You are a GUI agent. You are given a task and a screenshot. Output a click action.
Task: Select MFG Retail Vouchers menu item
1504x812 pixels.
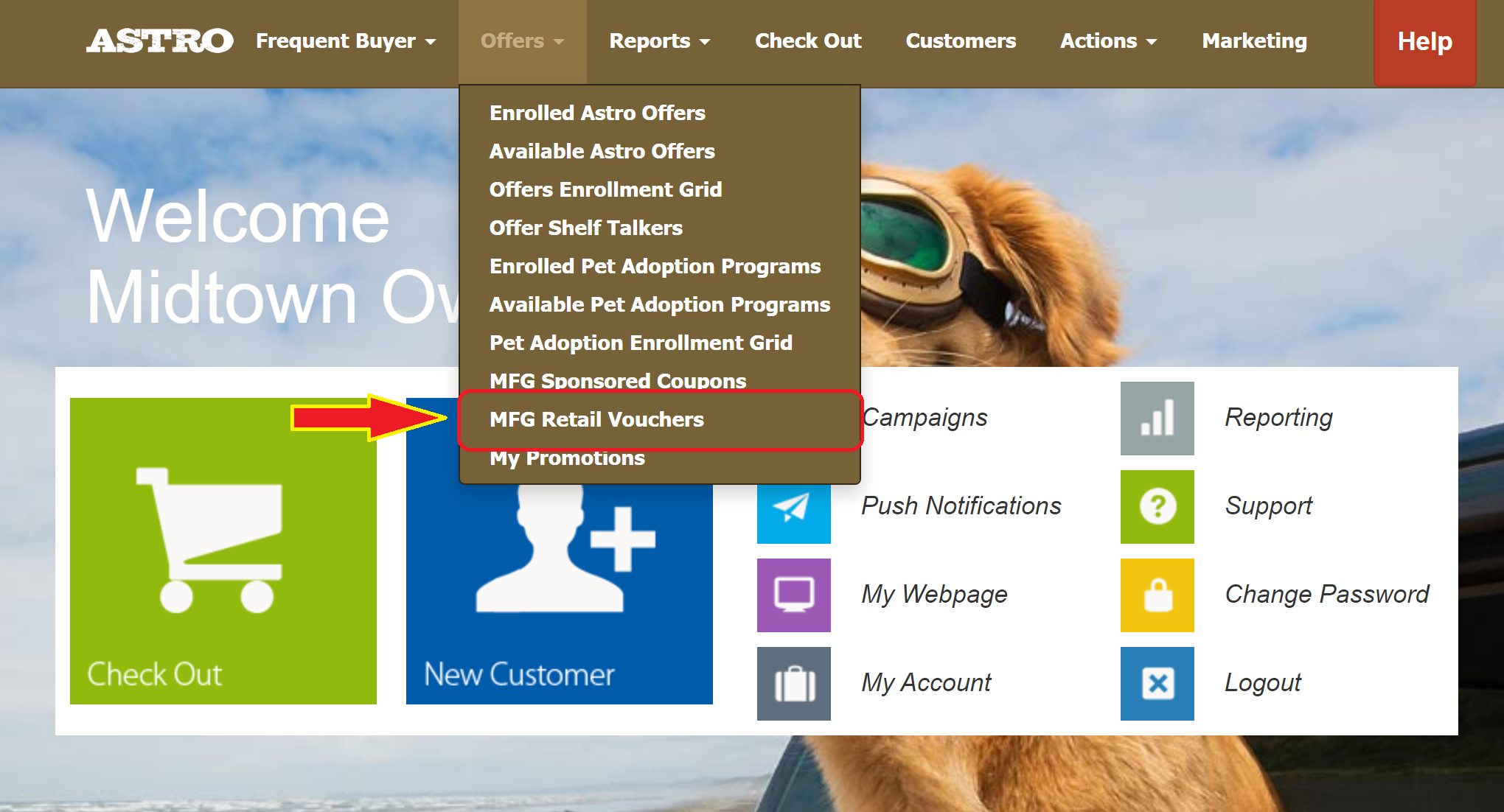click(596, 419)
